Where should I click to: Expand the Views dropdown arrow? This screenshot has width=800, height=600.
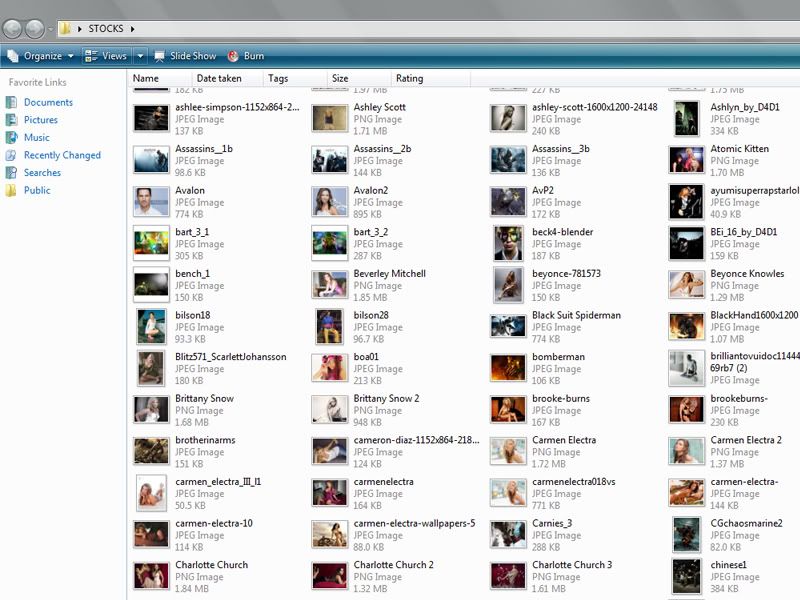click(x=140, y=56)
